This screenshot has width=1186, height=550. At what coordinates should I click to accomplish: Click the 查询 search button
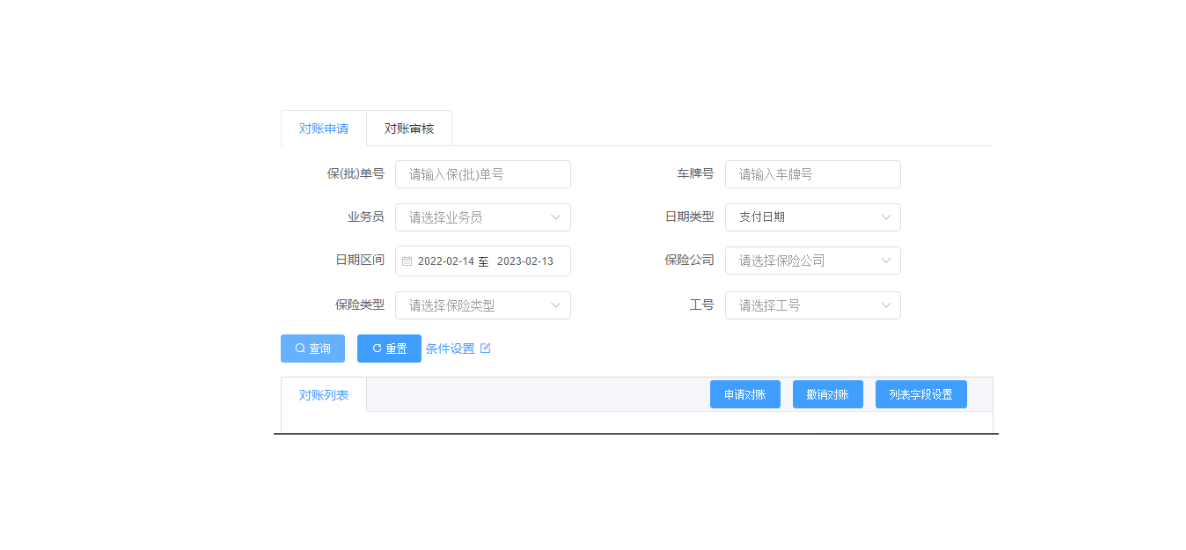pyautogui.click(x=313, y=349)
